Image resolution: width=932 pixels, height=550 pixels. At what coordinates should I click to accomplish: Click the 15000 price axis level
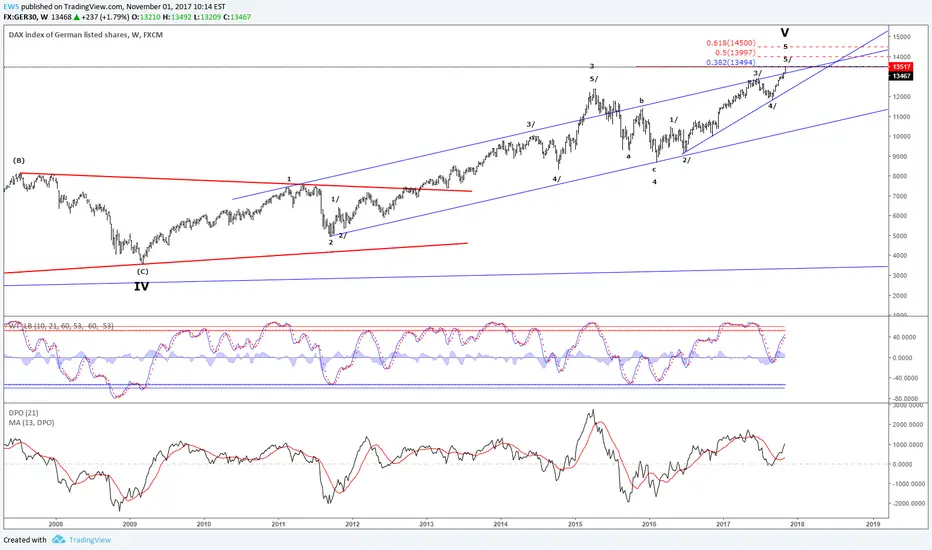pos(902,37)
